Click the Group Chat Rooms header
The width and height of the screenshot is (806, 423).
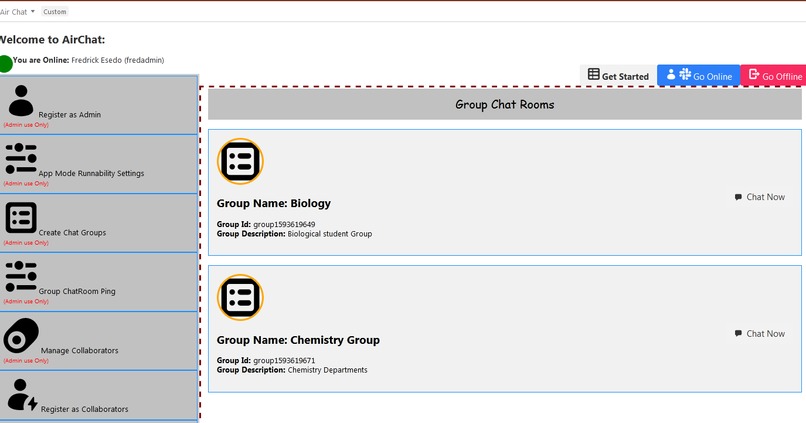(505, 105)
